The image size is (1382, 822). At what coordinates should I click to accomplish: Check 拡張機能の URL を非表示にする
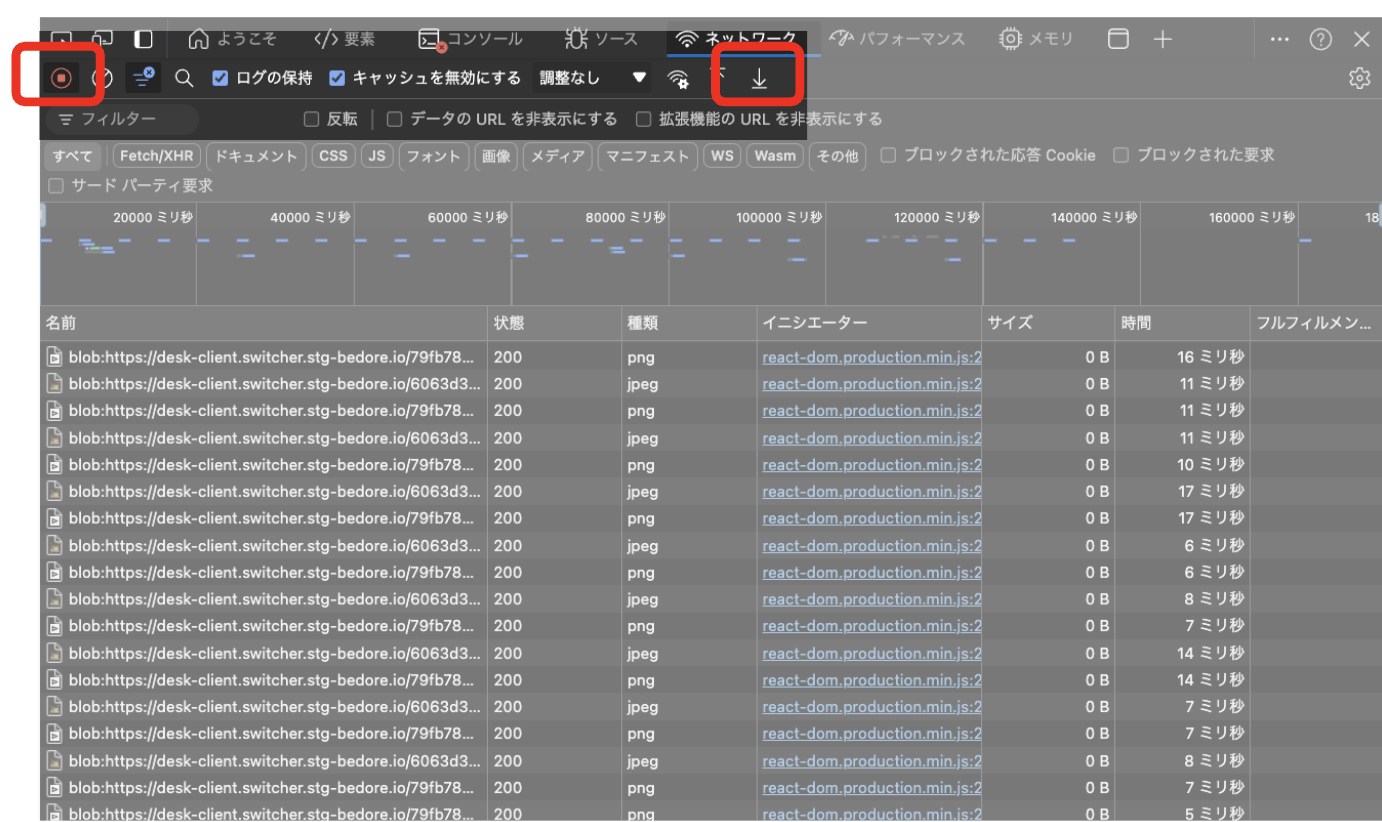(643, 119)
